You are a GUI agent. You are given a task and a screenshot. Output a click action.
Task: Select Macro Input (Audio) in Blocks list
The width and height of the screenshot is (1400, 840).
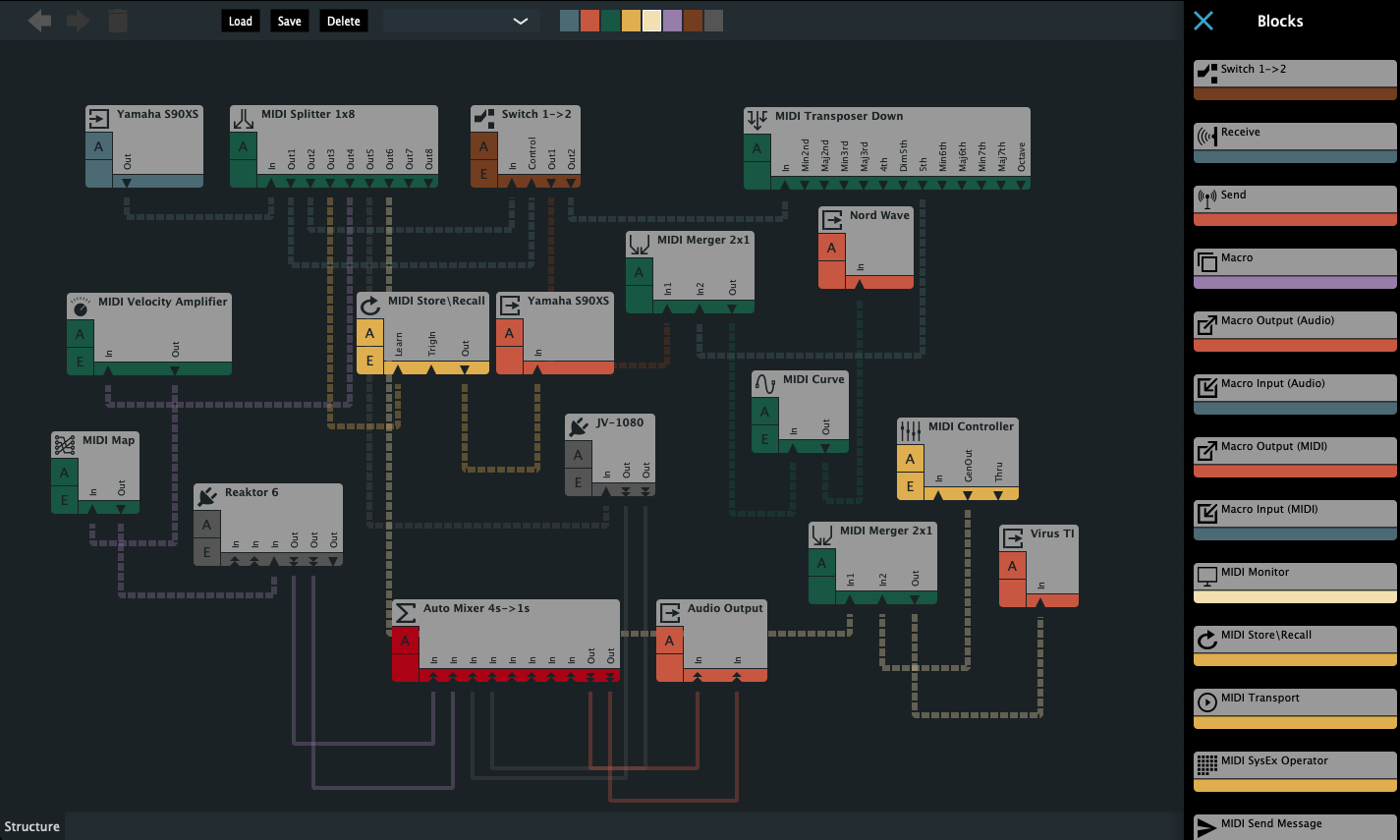[1295, 394]
